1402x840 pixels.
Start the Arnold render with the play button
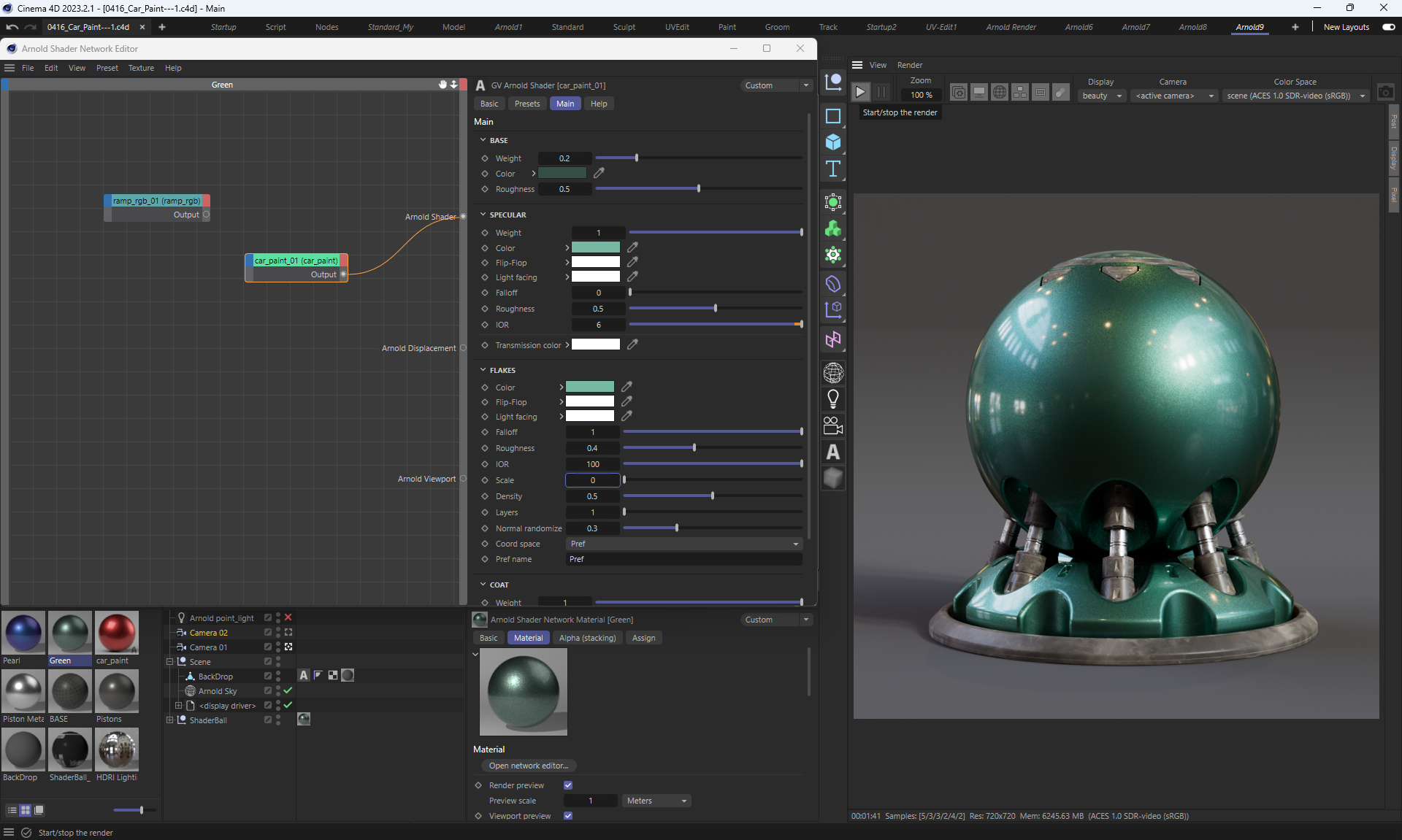pyautogui.click(x=860, y=92)
